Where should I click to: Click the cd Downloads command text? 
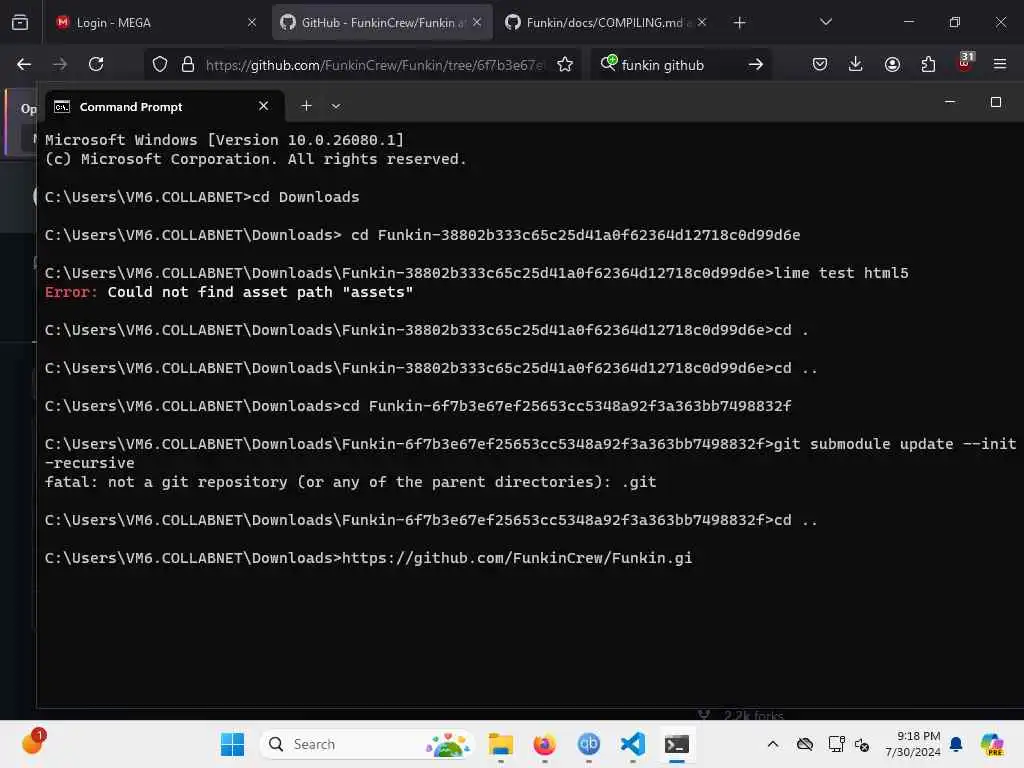pyautogui.click(x=306, y=197)
